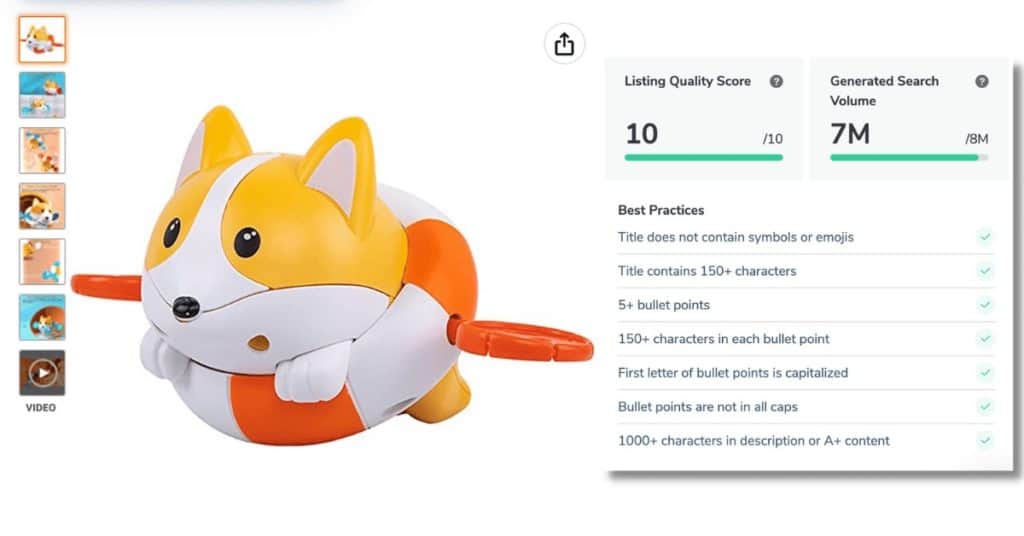Select the third product thumbnail
Screen dimensions: 1024x536
42,150
